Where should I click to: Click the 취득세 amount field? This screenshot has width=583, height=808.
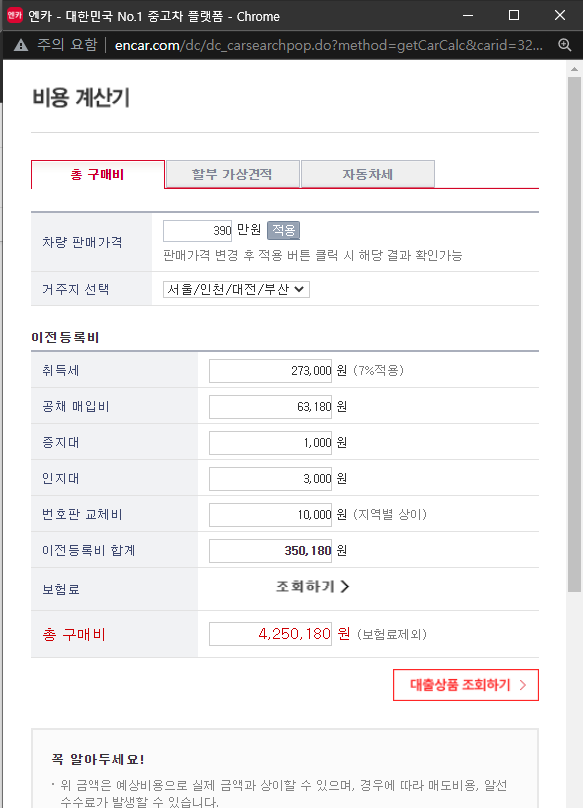pyautogui.click(x=269, y=370)
